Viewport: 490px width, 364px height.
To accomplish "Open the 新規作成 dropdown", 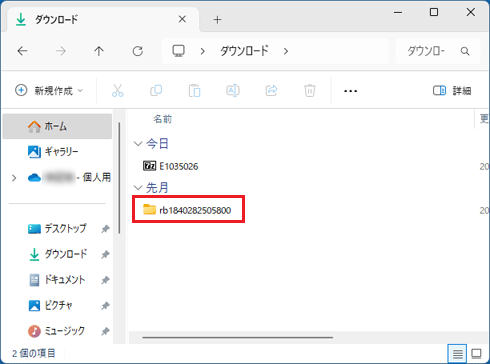I will point(49,90).
